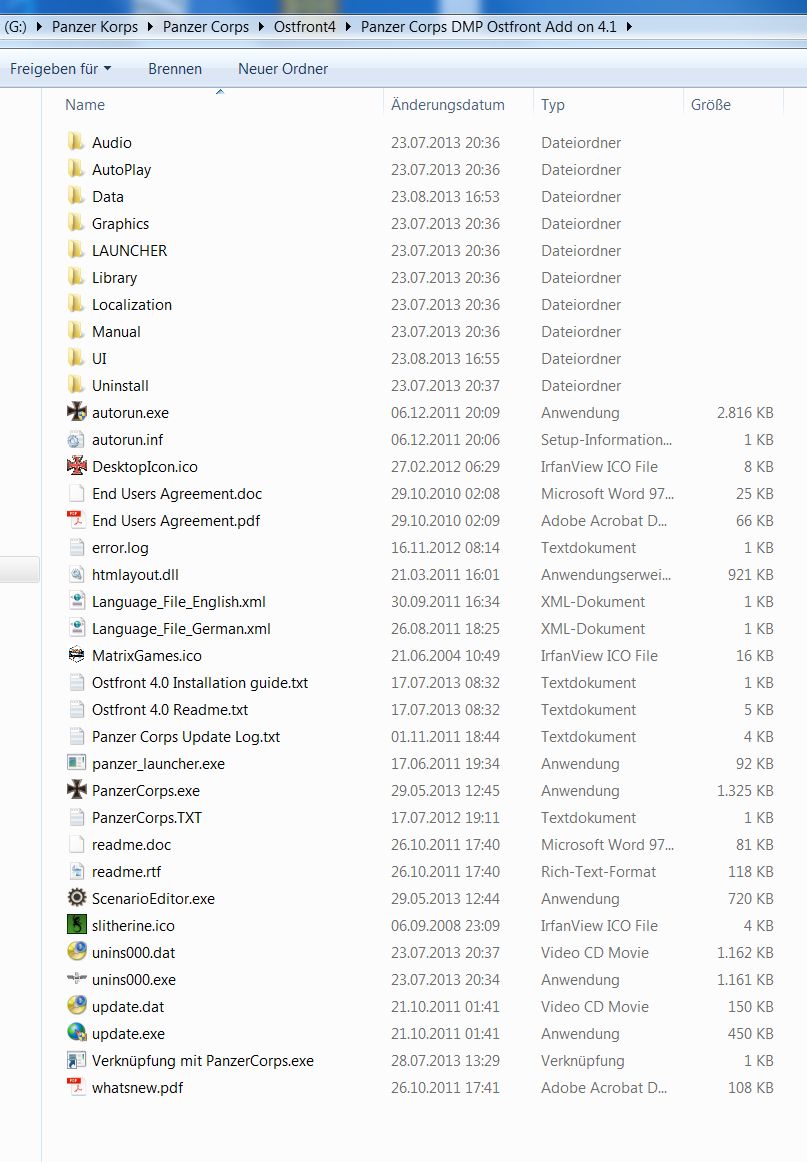Click the update.dat disc icon
Screen dimensions: 807x1162
tap(76, 1006)
